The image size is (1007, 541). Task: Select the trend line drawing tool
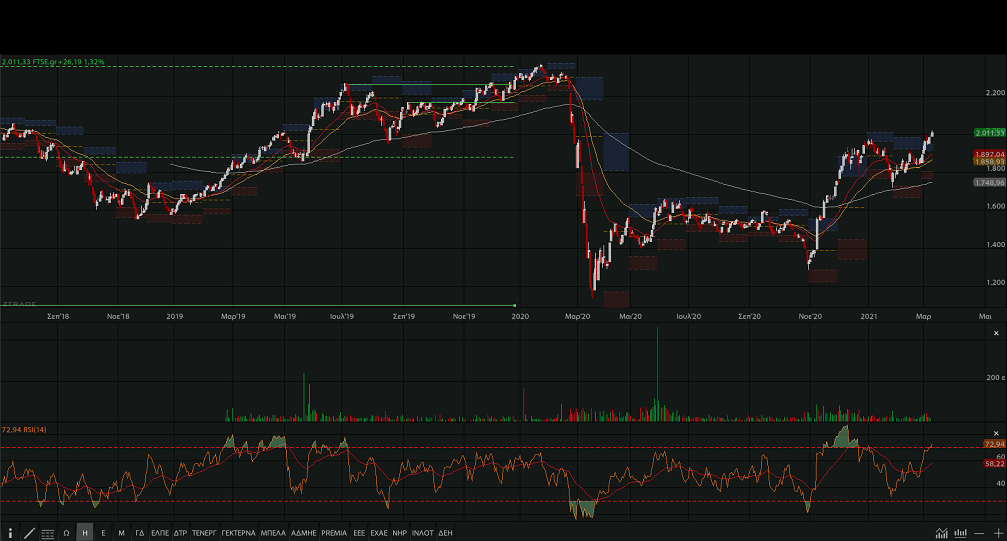pos(29,533)
